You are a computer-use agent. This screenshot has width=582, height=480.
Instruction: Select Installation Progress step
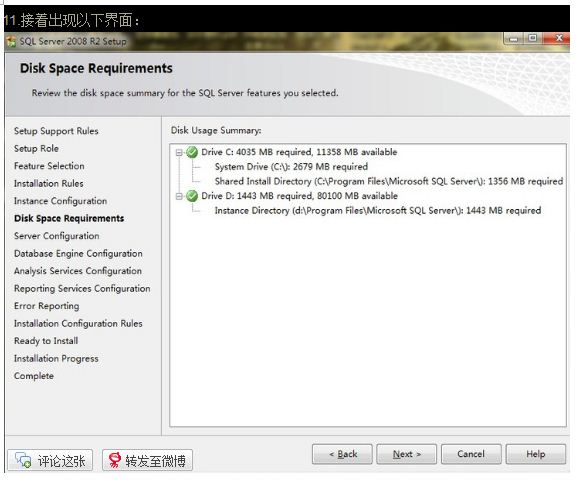coord(56,359)
